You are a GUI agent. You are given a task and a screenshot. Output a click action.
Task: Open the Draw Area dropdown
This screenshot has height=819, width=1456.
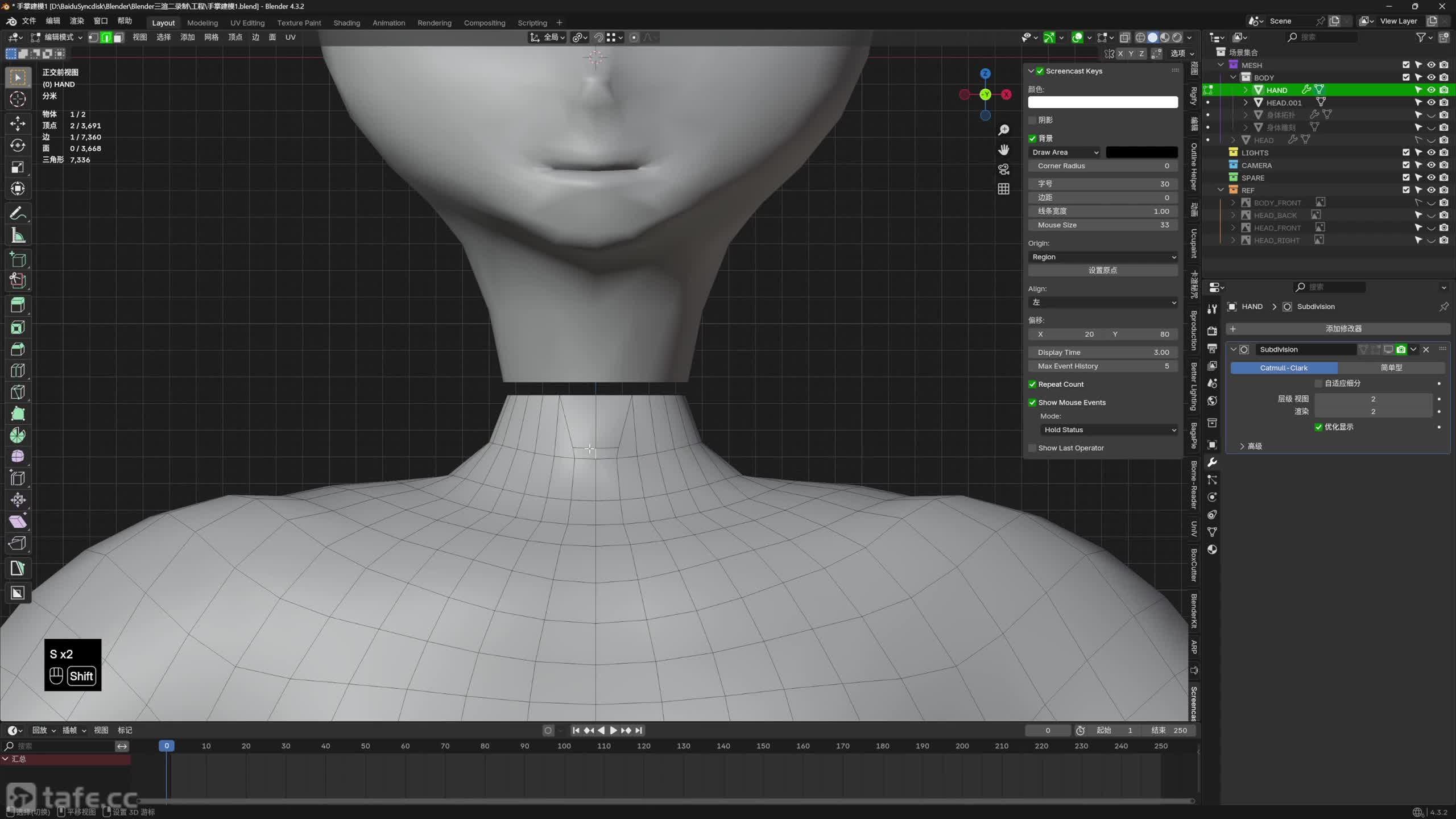tap(1065, 152)
